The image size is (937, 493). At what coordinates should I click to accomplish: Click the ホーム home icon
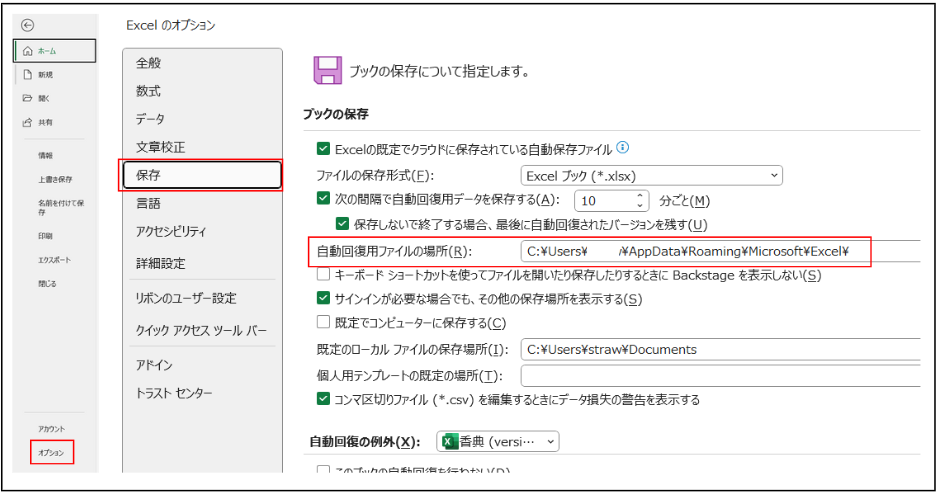(x=27, y=51)
